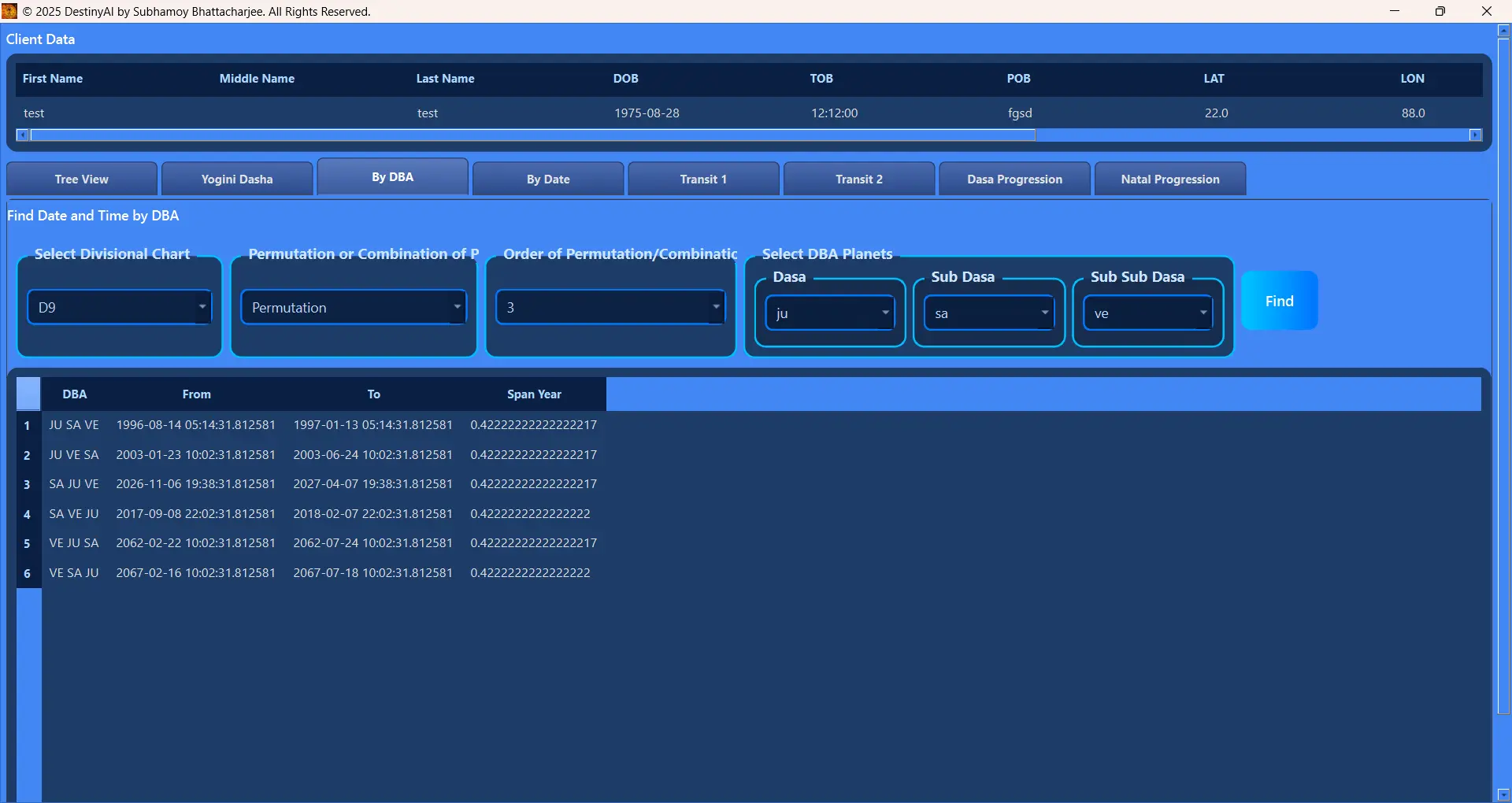The image size is (1512, 803).
Task: Click the results table corner select-all cell
Action: pos(28,394)
